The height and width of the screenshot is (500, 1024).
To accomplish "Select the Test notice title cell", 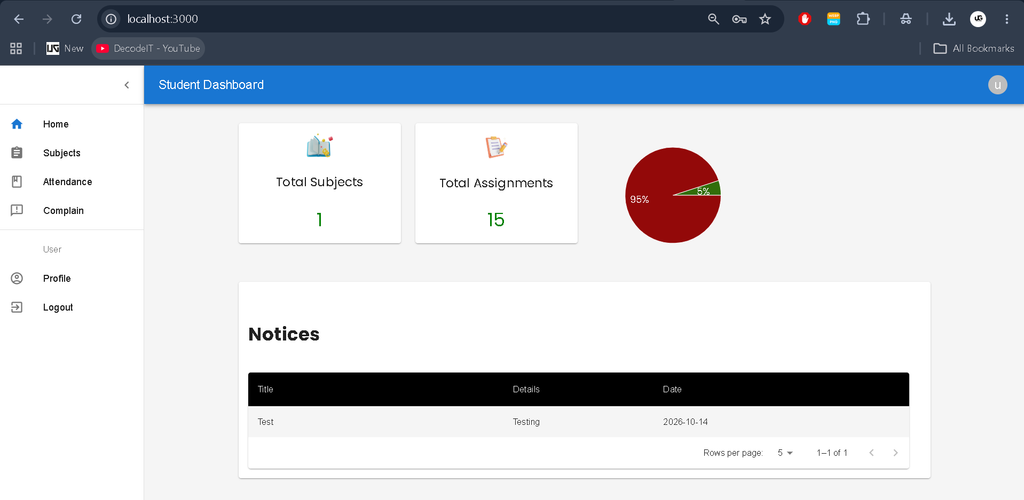I will click(x=266, y=422).
